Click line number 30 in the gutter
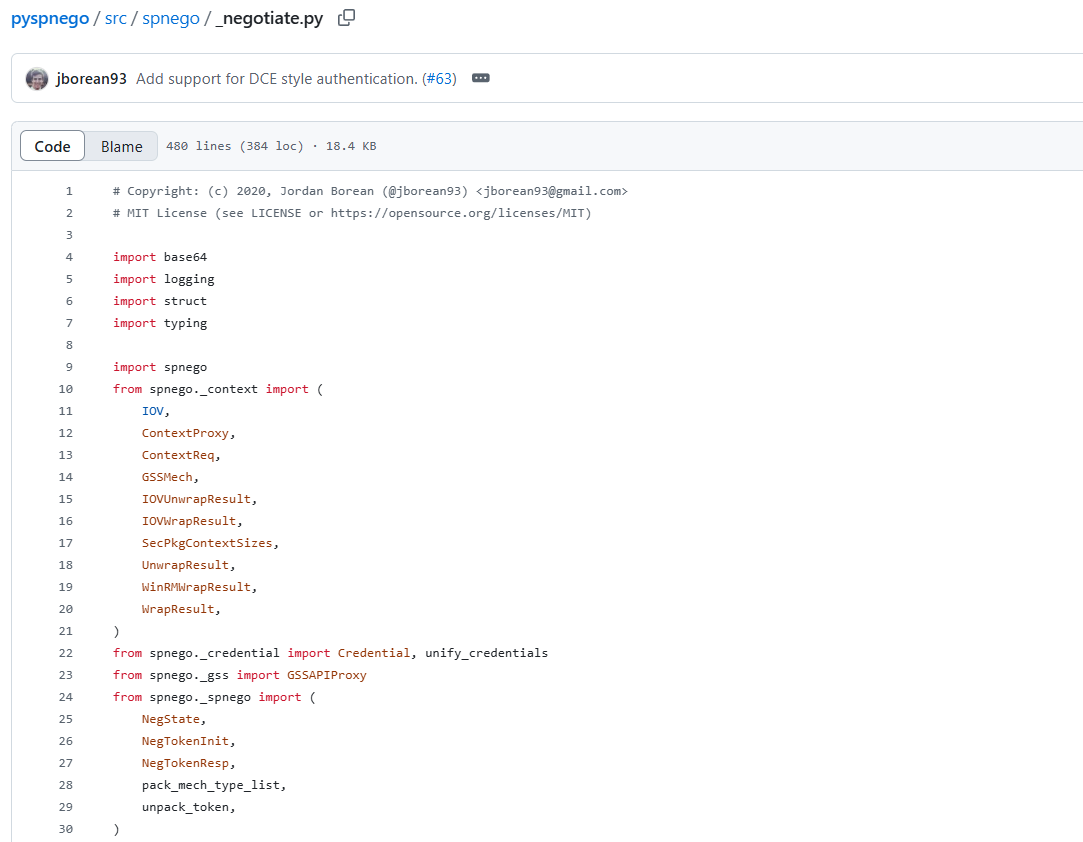This screenshot has height=842, width=1083. [66, 829]
